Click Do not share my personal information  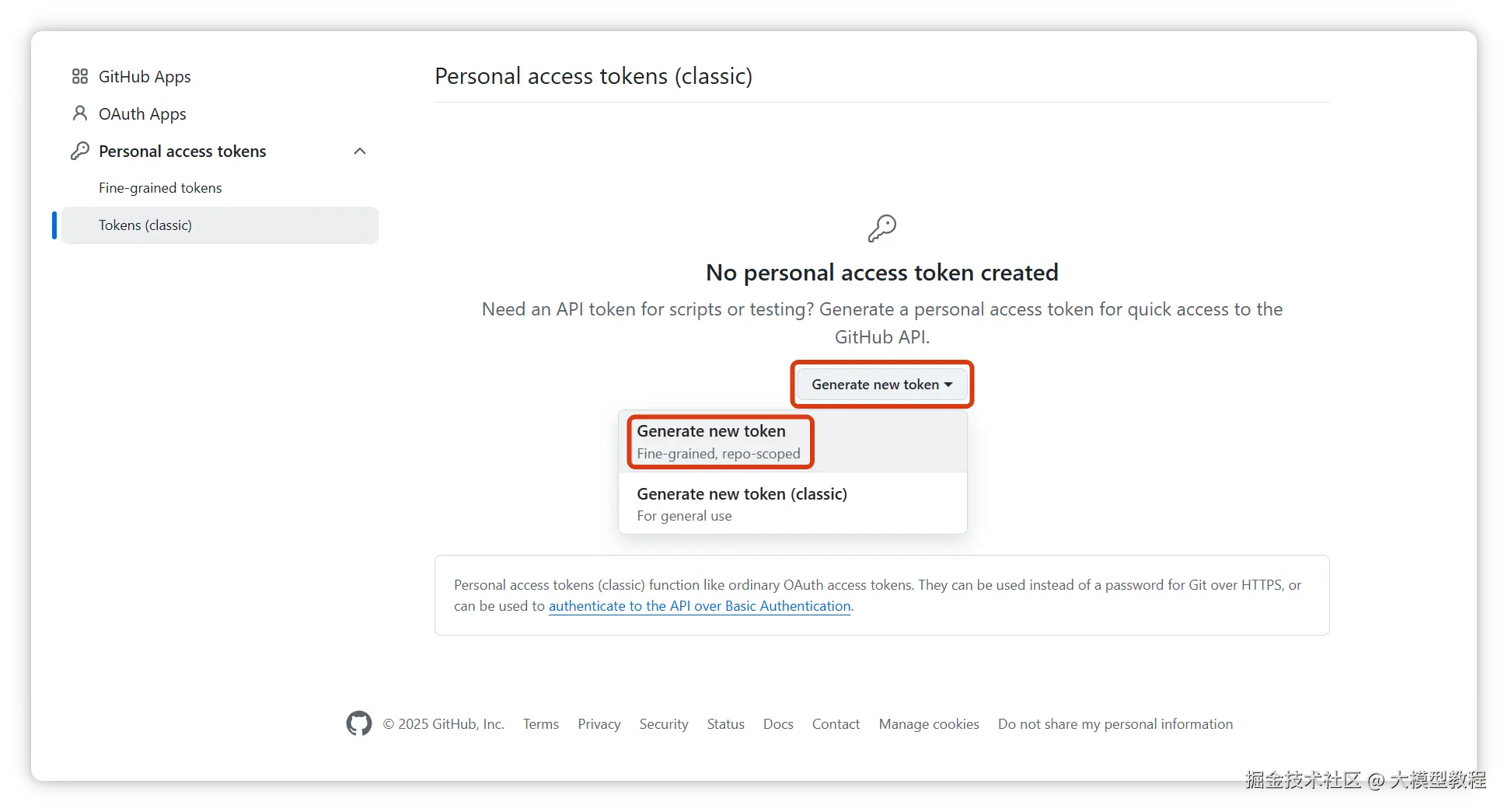pyautogui.click(x=1115, y=724)
